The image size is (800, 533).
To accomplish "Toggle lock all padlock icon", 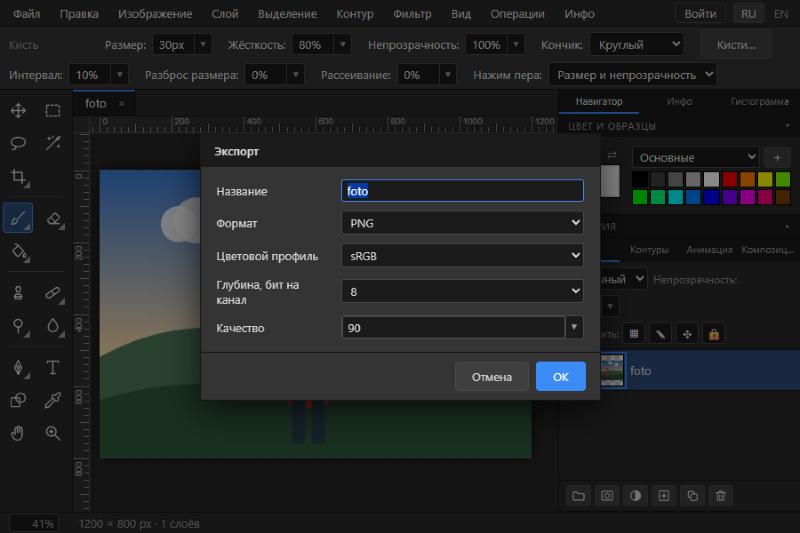I will [x=714, y=334].
